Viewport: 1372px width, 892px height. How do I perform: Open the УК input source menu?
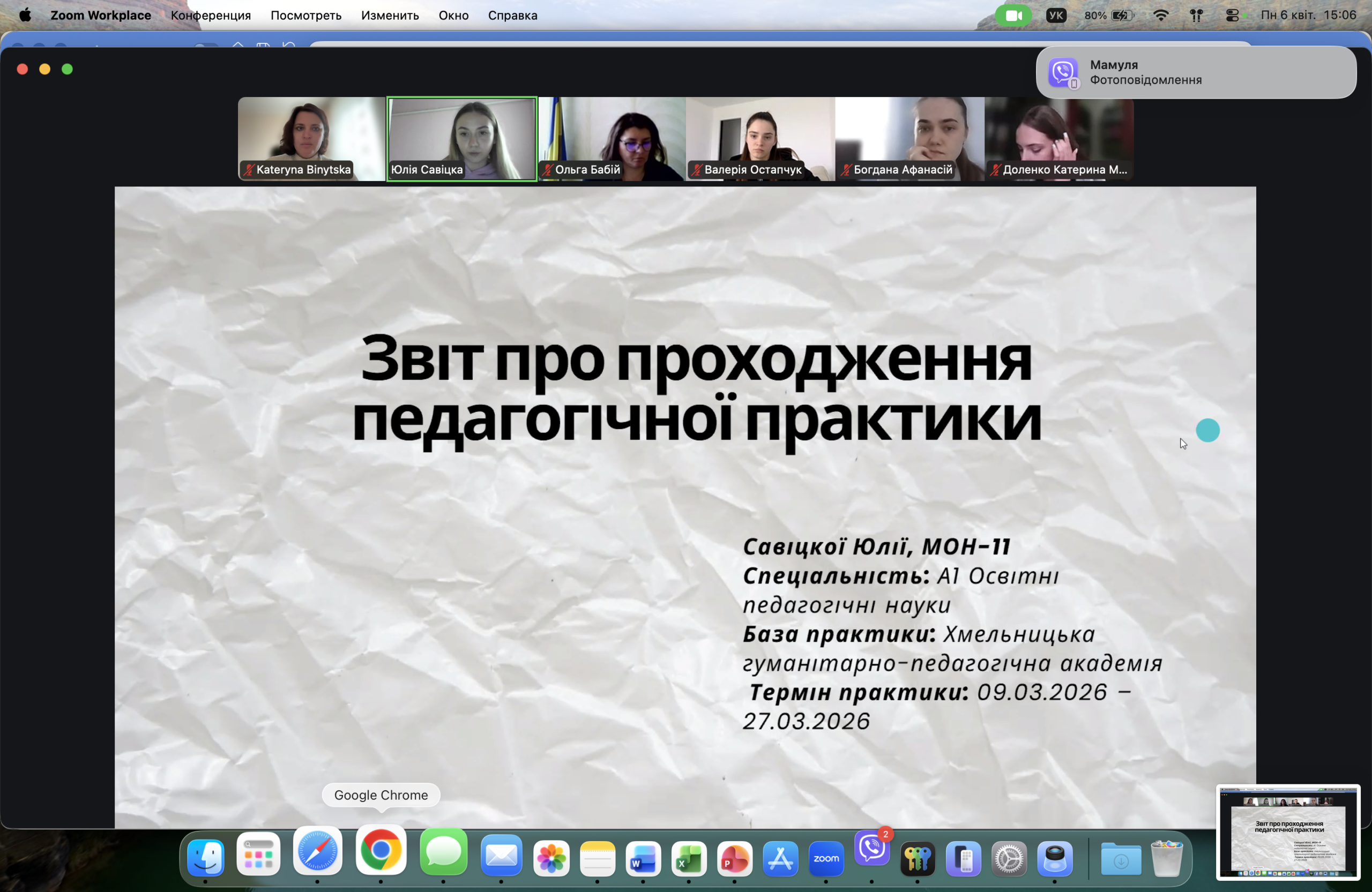tap(1055, 16)
